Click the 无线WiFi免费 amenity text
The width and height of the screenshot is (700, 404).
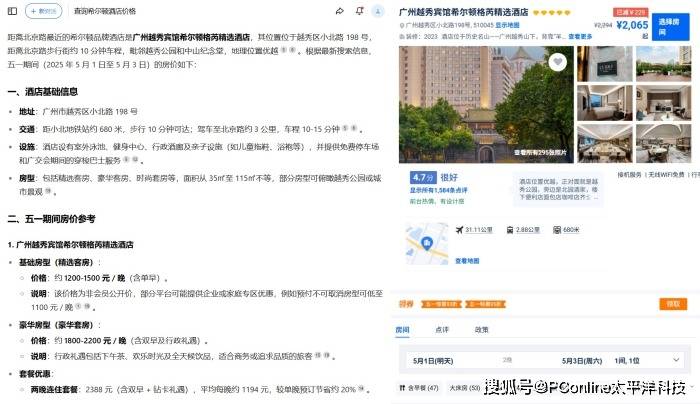click(x=666, y=175)
